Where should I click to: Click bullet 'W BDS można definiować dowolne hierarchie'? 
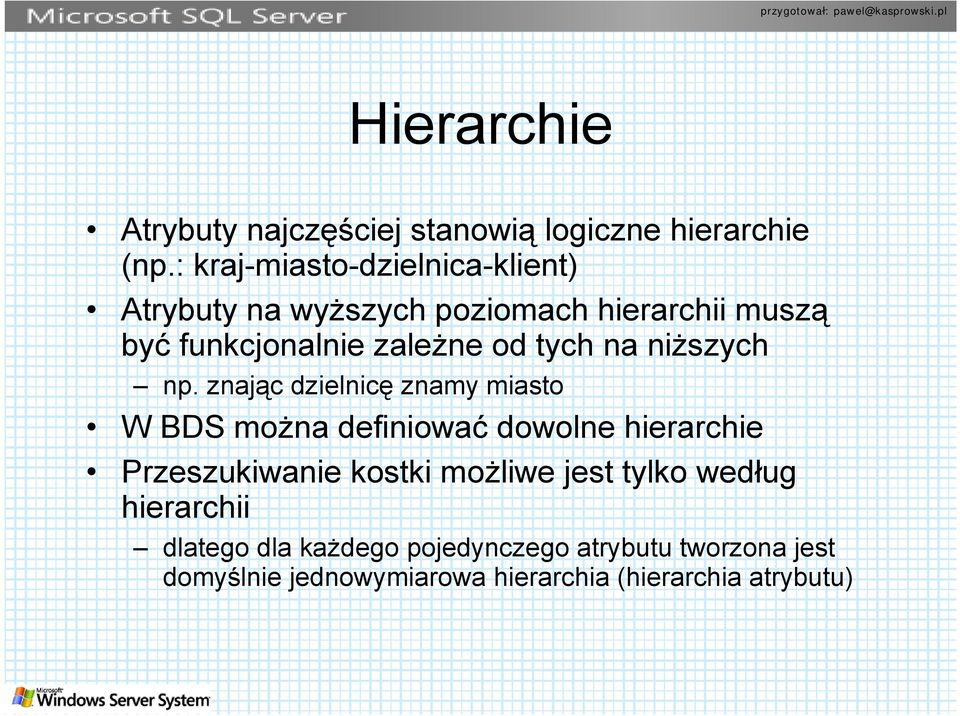442,427
